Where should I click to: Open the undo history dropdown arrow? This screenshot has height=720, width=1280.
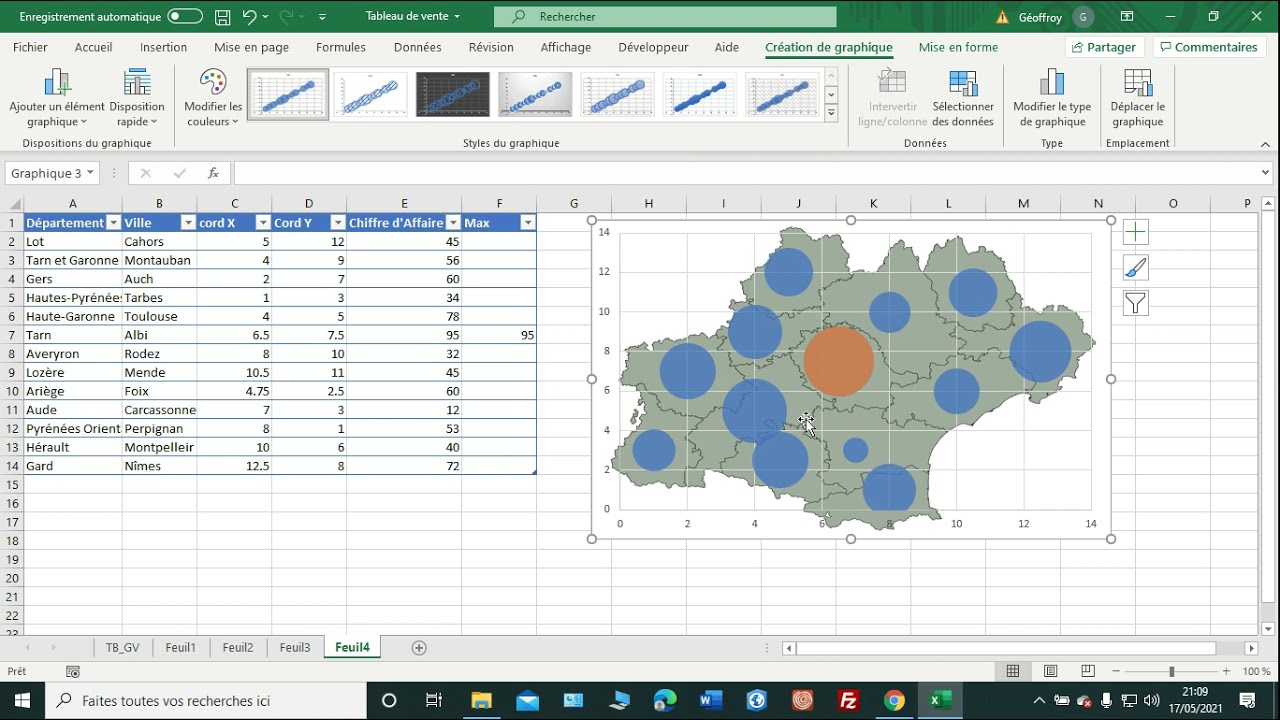[x=267, y=17]
